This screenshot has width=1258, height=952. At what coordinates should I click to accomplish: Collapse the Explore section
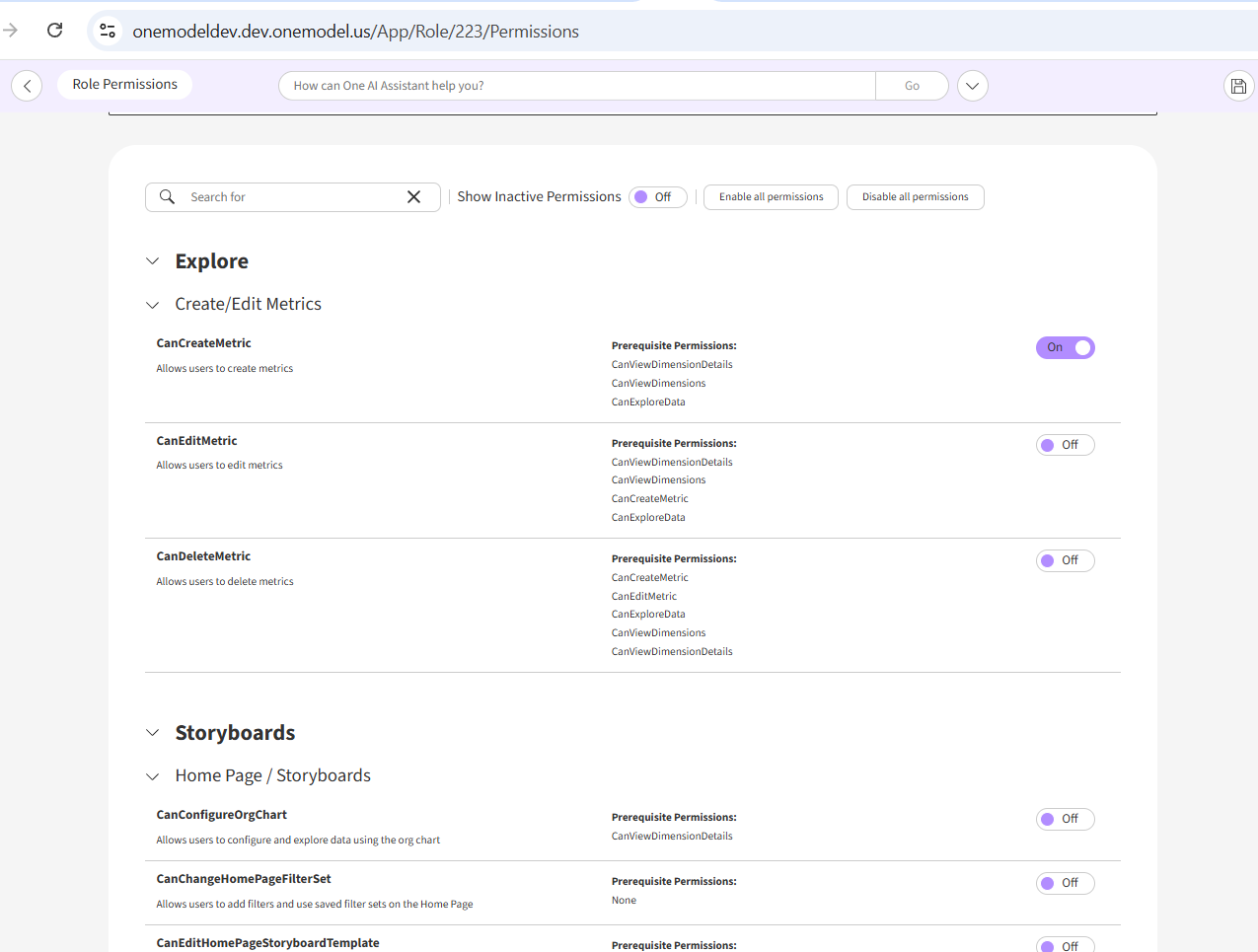pos(153,261)
